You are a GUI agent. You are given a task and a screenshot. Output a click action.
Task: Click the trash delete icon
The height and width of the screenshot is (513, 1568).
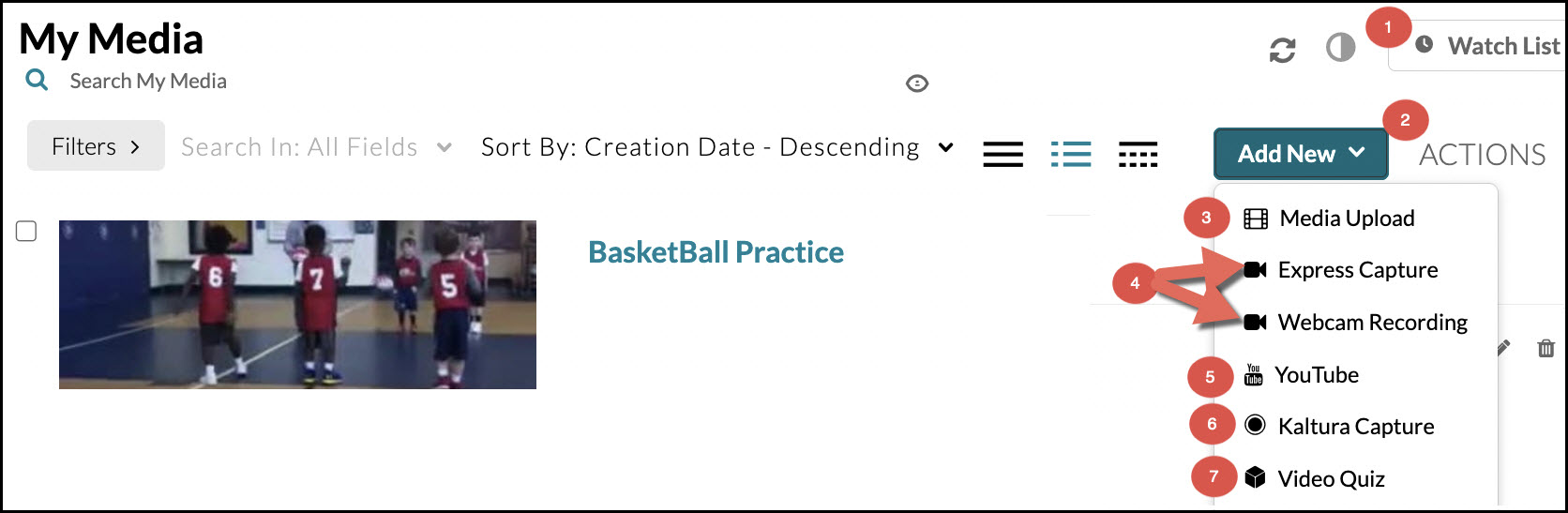[1545, 349]
